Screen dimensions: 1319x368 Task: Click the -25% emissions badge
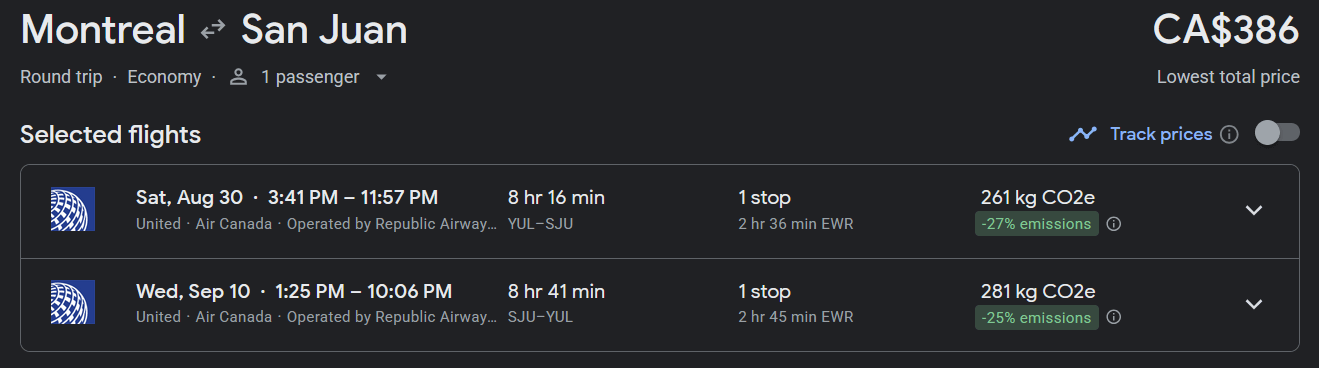1037,318
